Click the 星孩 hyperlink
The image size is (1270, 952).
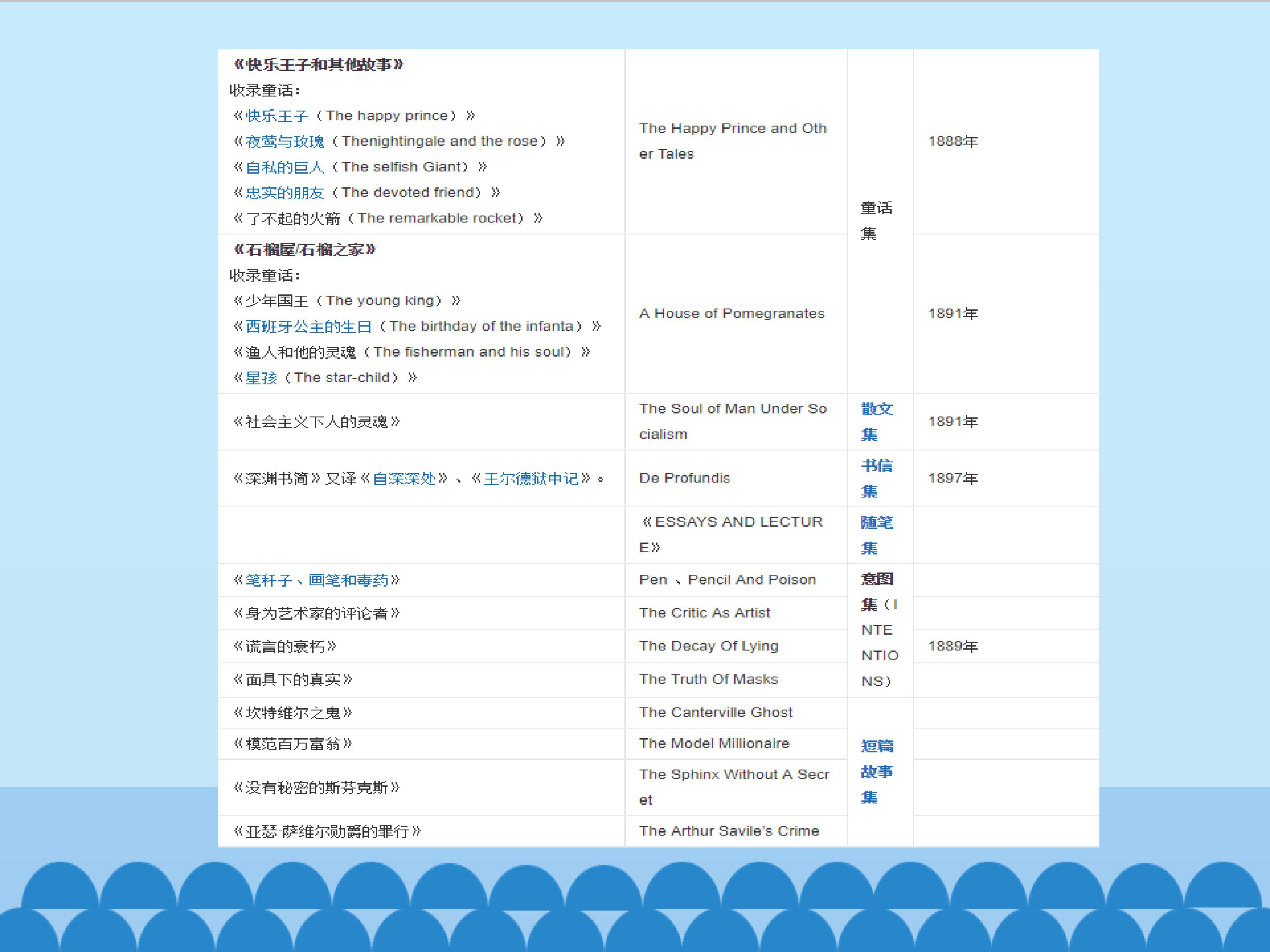coord(261,378)
